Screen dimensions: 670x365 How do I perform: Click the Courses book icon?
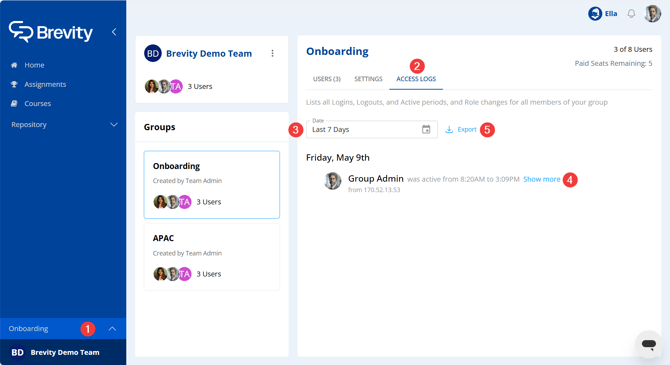tap(14, 103)
